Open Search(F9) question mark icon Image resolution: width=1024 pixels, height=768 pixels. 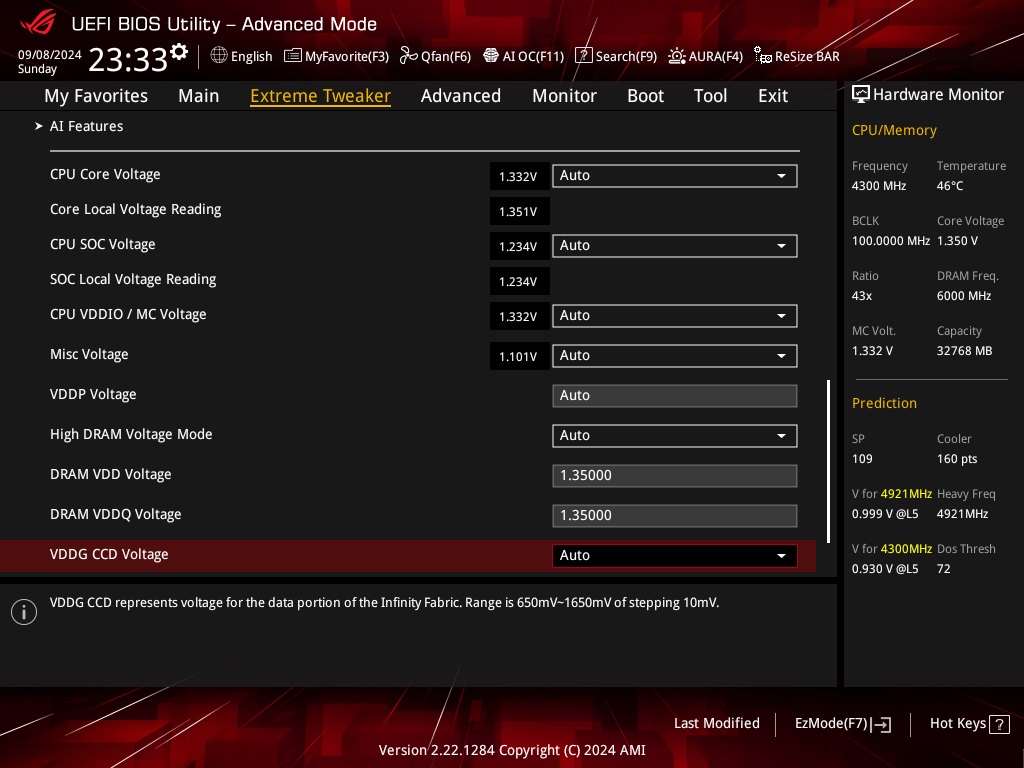[583, 56]
